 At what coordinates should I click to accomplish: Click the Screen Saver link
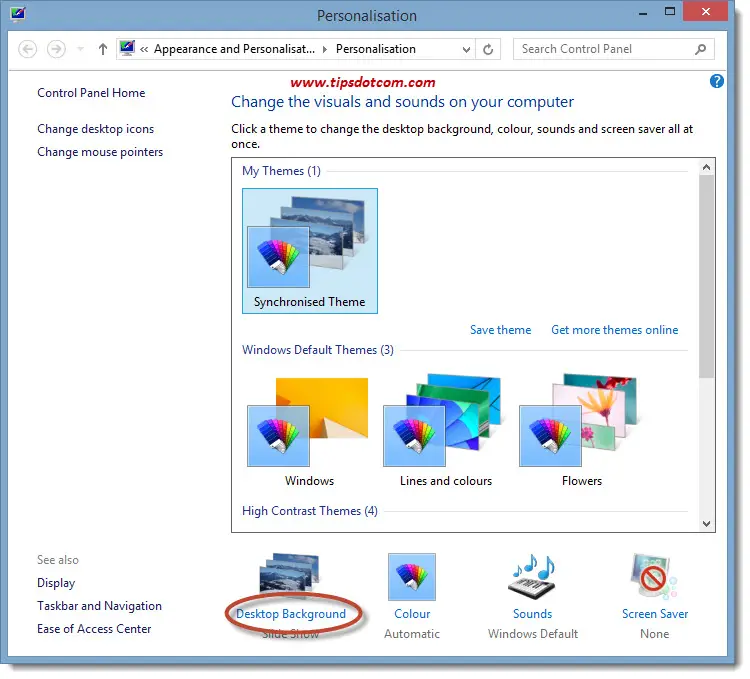[x=655, y=614]
